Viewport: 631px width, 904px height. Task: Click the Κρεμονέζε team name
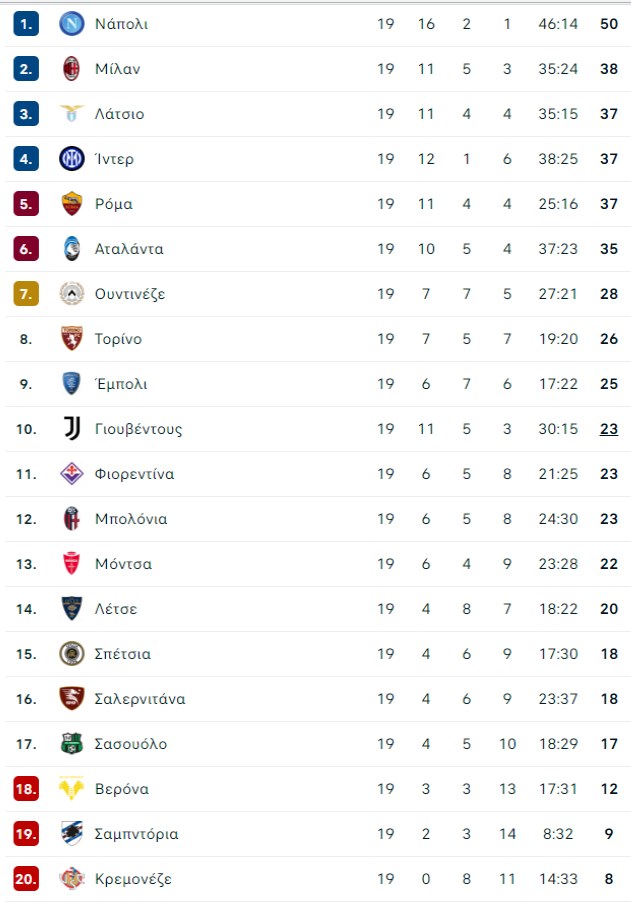click(133, 879)
